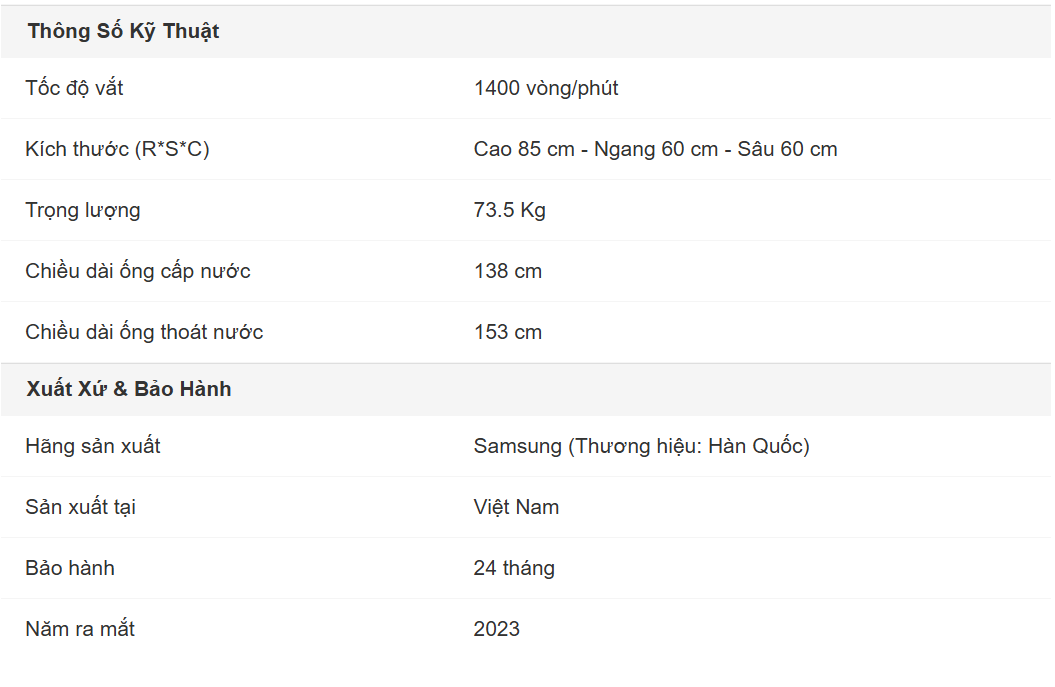
Task: Select the "Chiều dài ống cấp nước" label
Action: (x=138, y=271)
